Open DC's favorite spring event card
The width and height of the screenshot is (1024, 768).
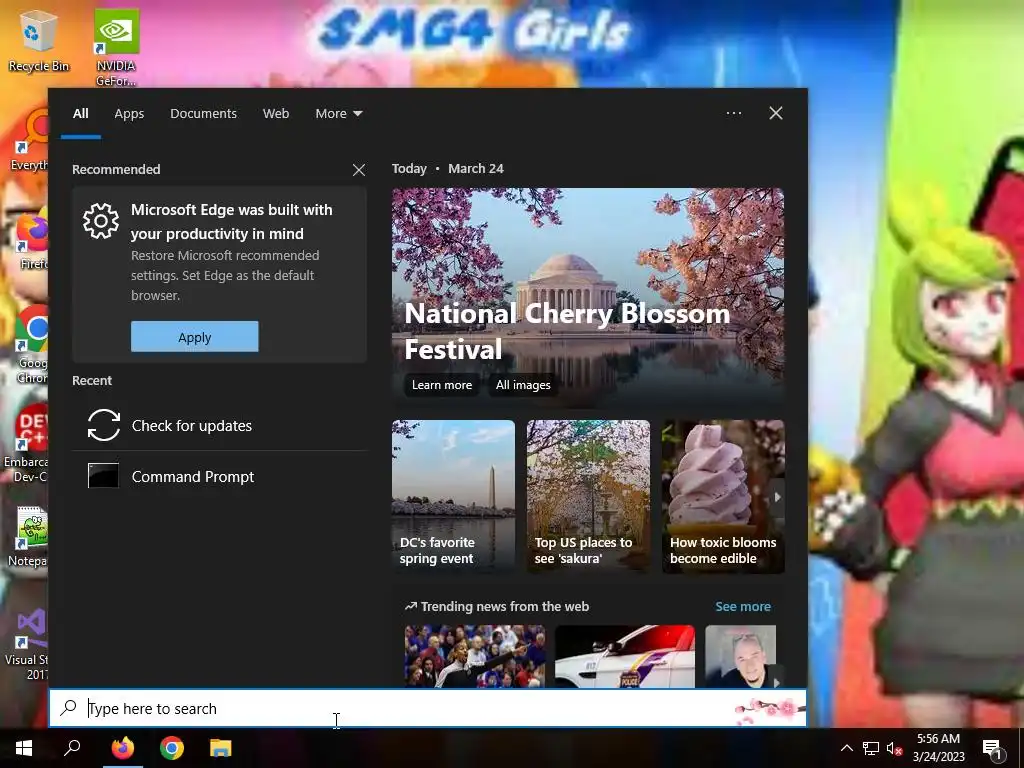point(453,497)
